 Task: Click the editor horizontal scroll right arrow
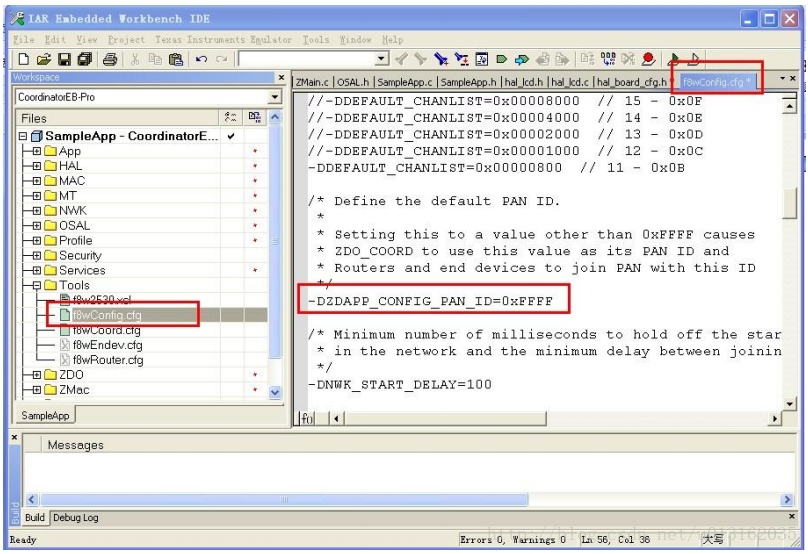tap(774, 418)
